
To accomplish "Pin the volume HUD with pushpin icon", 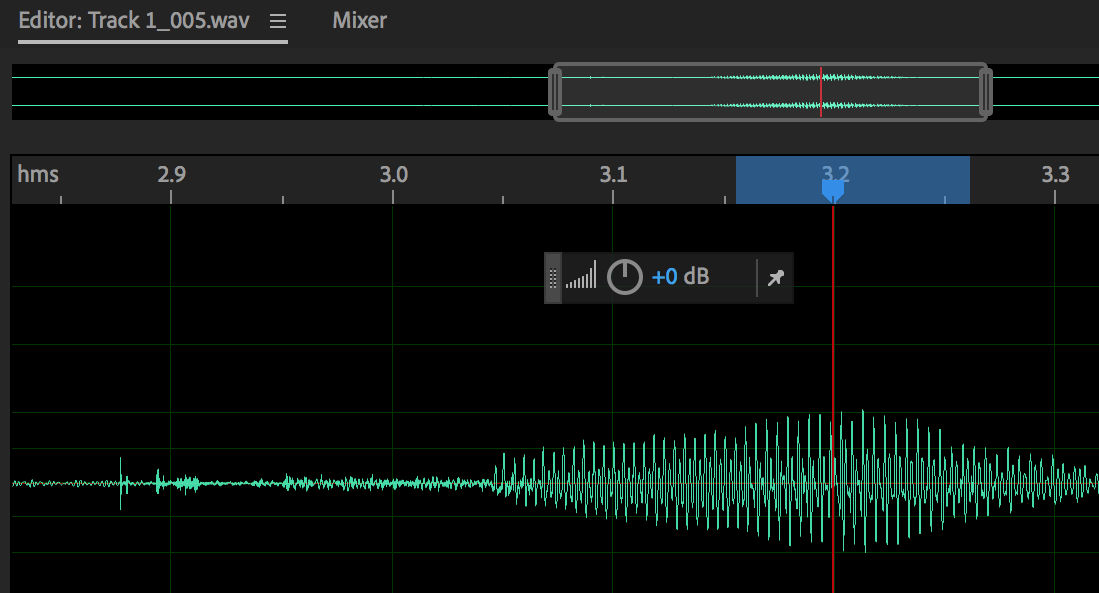I will pyautogui.click(x=776, y=278).
